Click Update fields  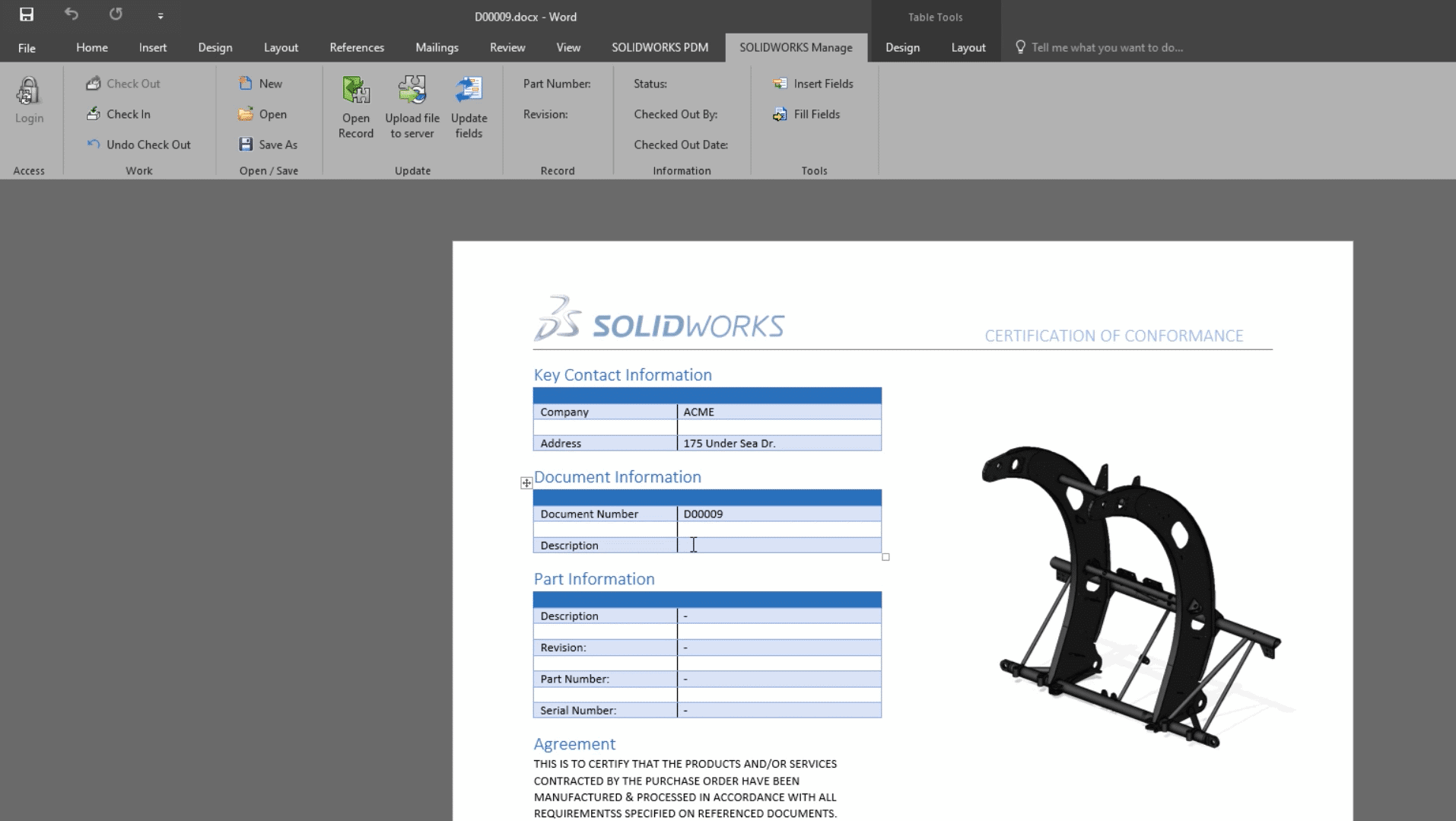(469, 107)
